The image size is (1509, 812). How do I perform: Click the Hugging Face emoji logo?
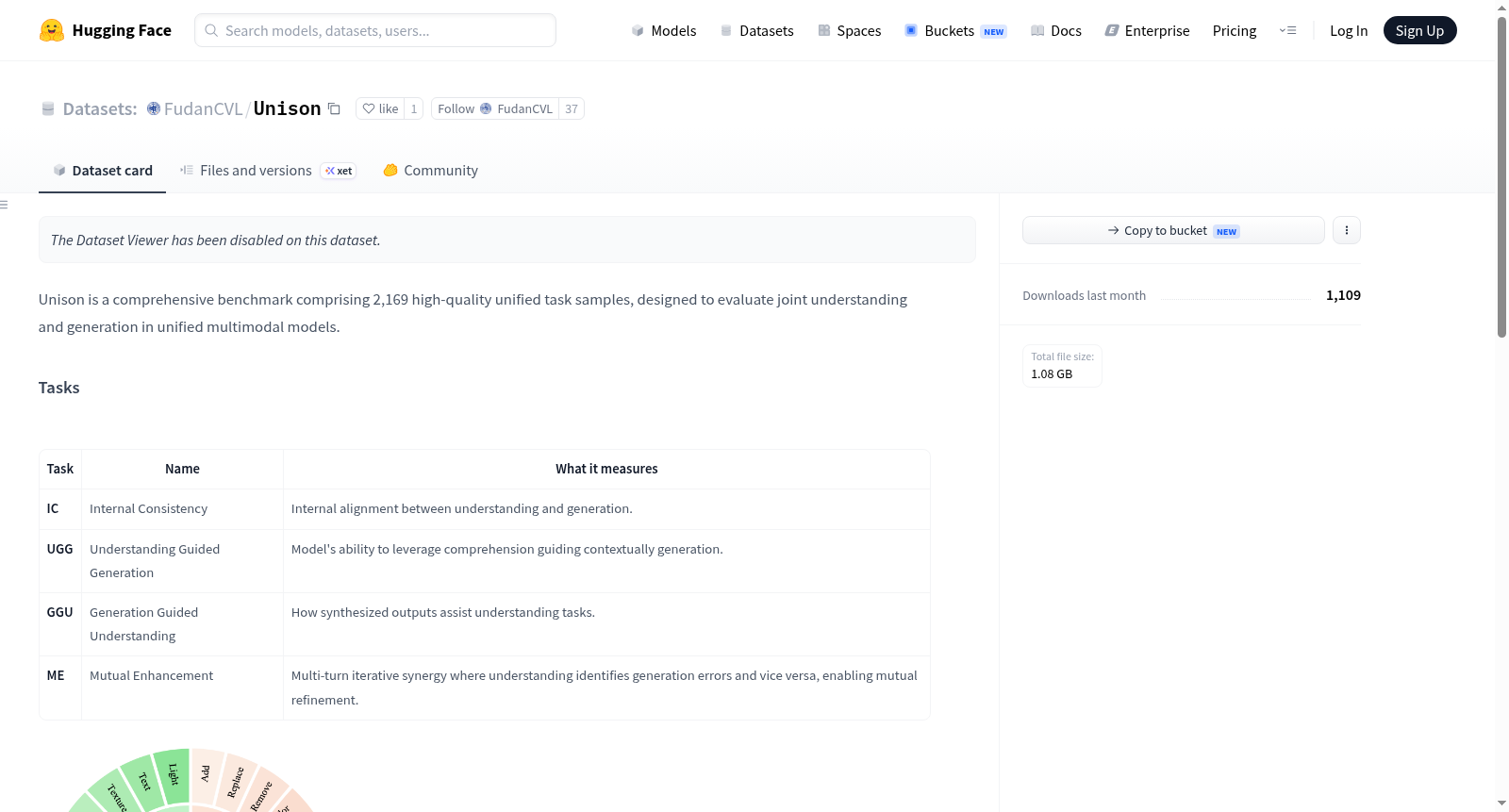[x=52, y=30]
